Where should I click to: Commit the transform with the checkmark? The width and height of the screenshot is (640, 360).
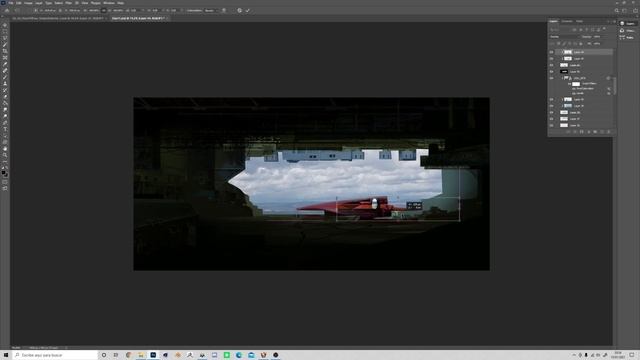[247, 11]
